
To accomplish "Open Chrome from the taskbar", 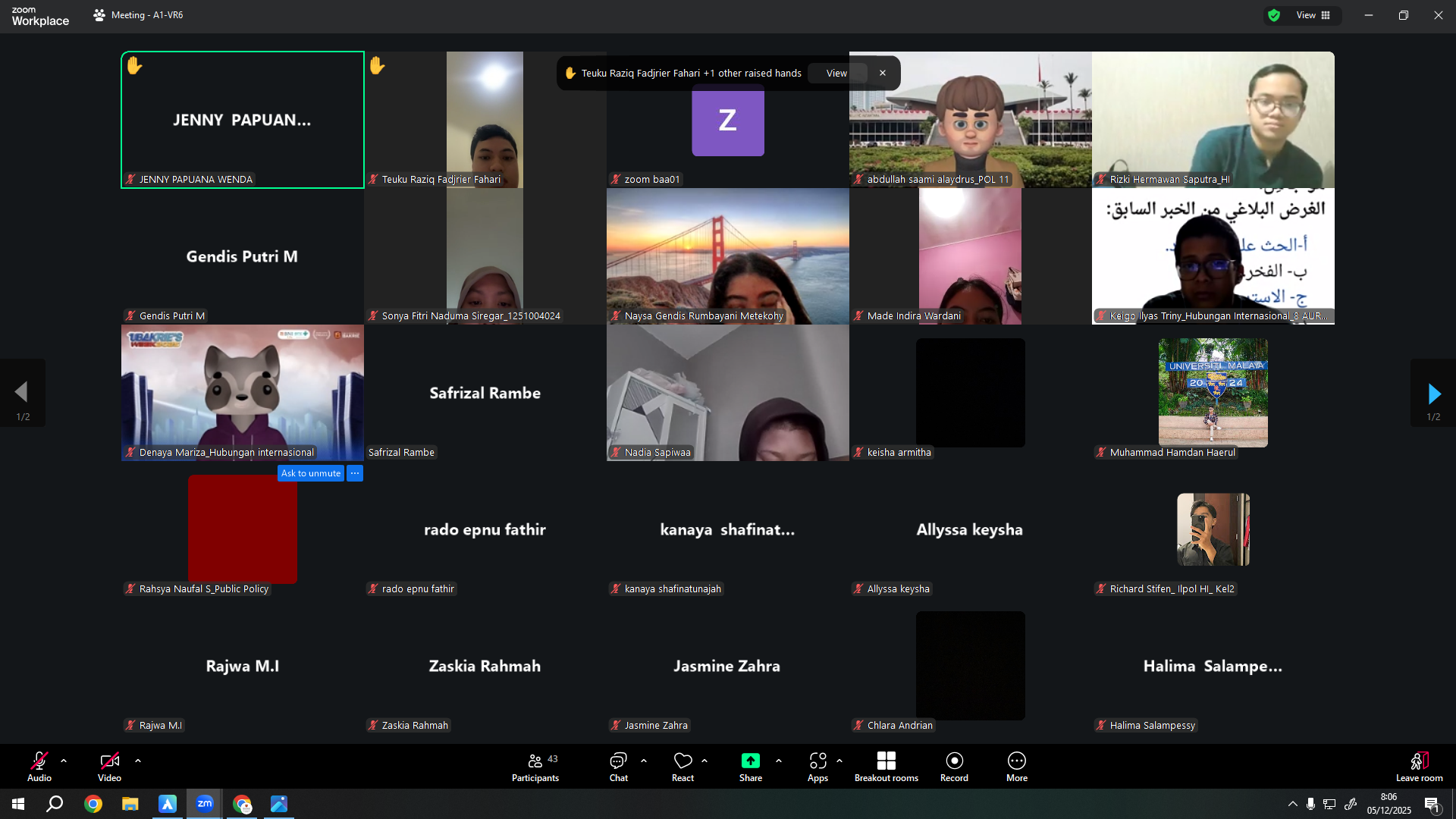I will [93, 804].
